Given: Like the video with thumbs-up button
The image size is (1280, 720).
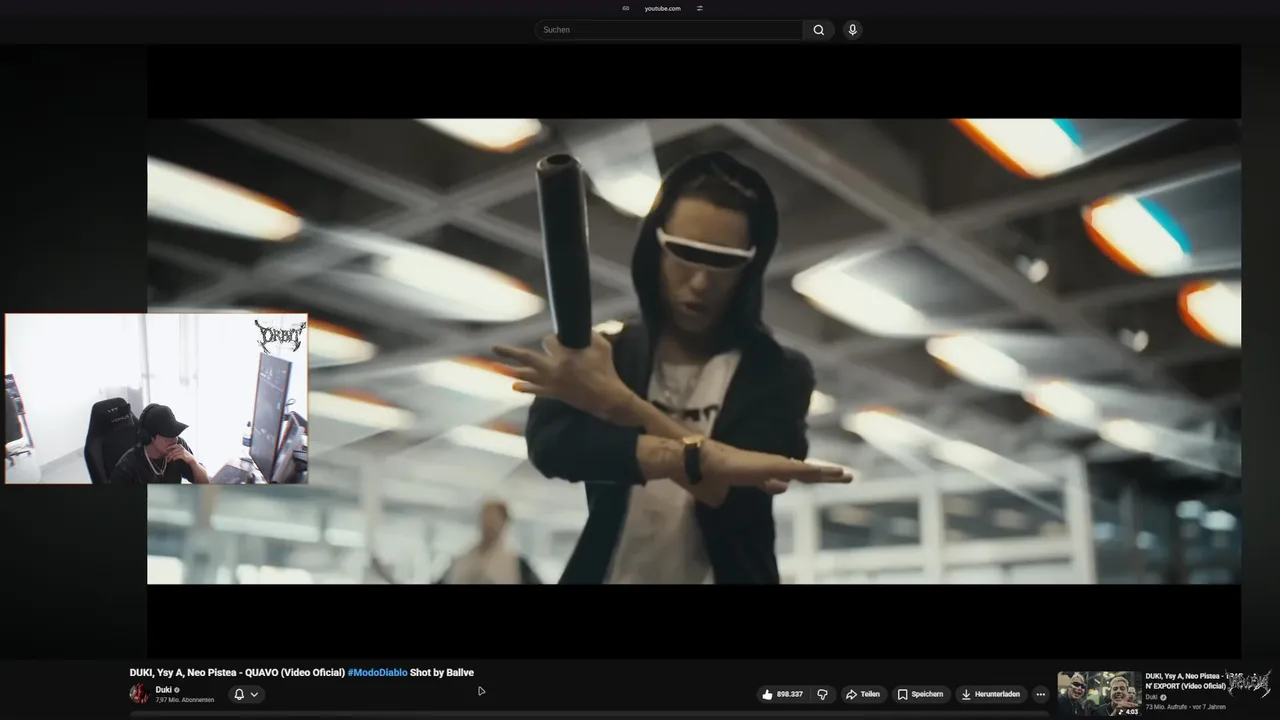Looking at the screenshot, I should click(x=783, y=694).
